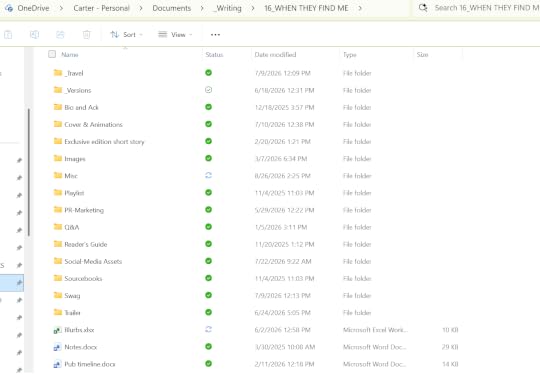The height and width of the screenshot is (375, 540).
Task: Click the folder icon for Trailer
Action: pyautogui.click(x=58, y=312)
